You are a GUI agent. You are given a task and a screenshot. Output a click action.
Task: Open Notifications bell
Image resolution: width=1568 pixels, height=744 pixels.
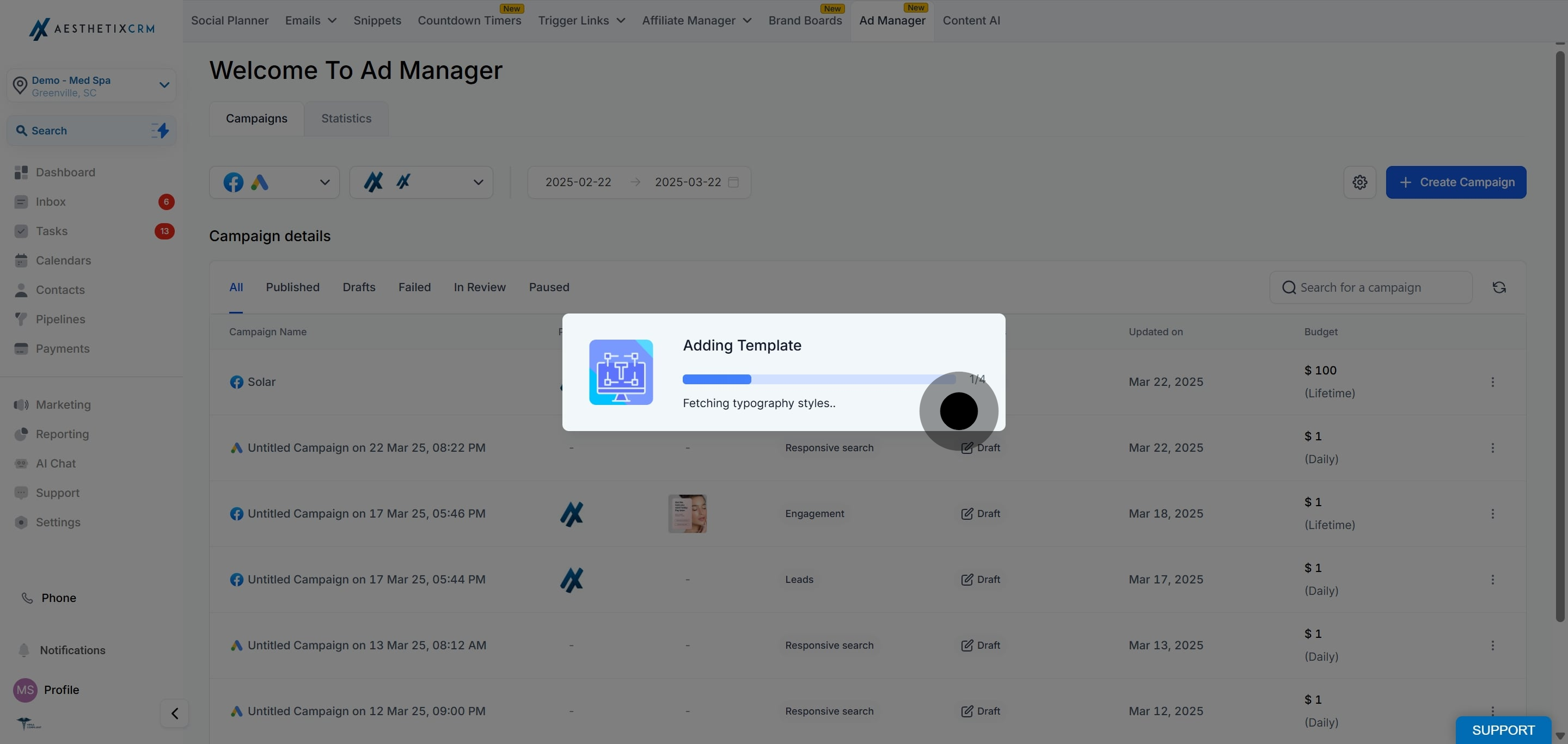pos(24,650)
